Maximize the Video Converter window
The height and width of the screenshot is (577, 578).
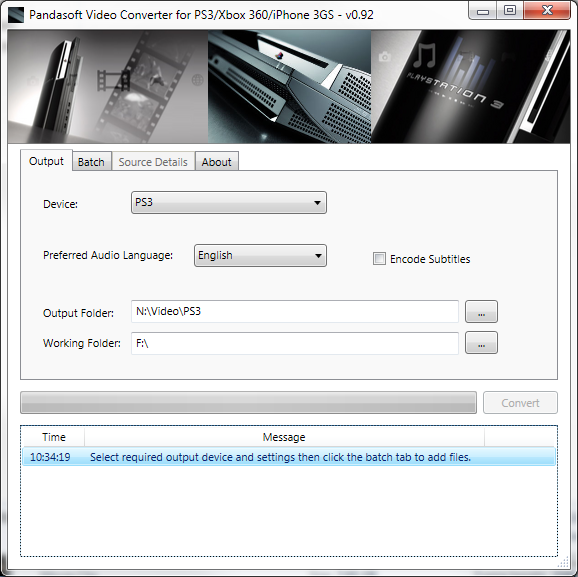pos(510,11)
